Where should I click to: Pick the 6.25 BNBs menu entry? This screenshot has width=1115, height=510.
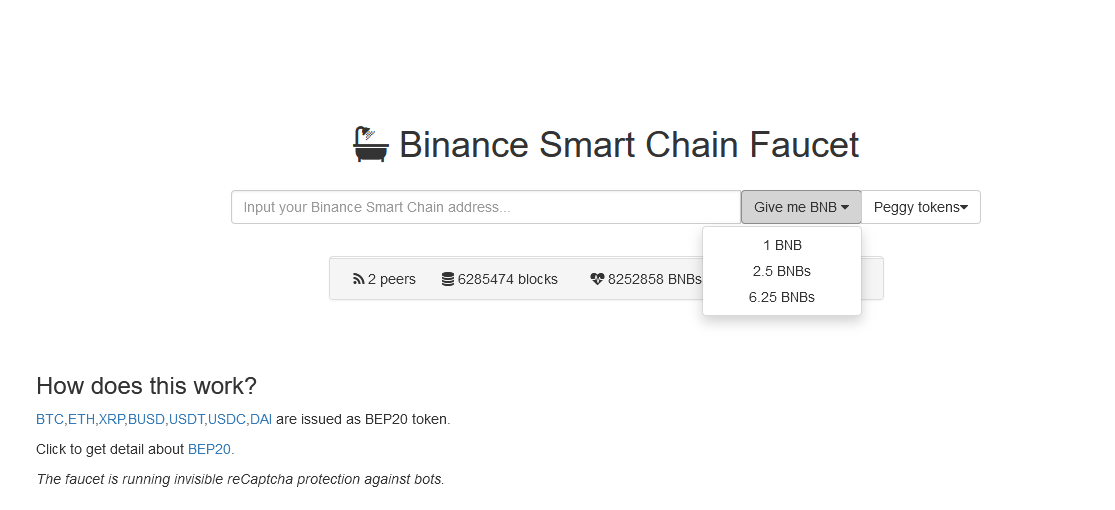click(782, 297)
